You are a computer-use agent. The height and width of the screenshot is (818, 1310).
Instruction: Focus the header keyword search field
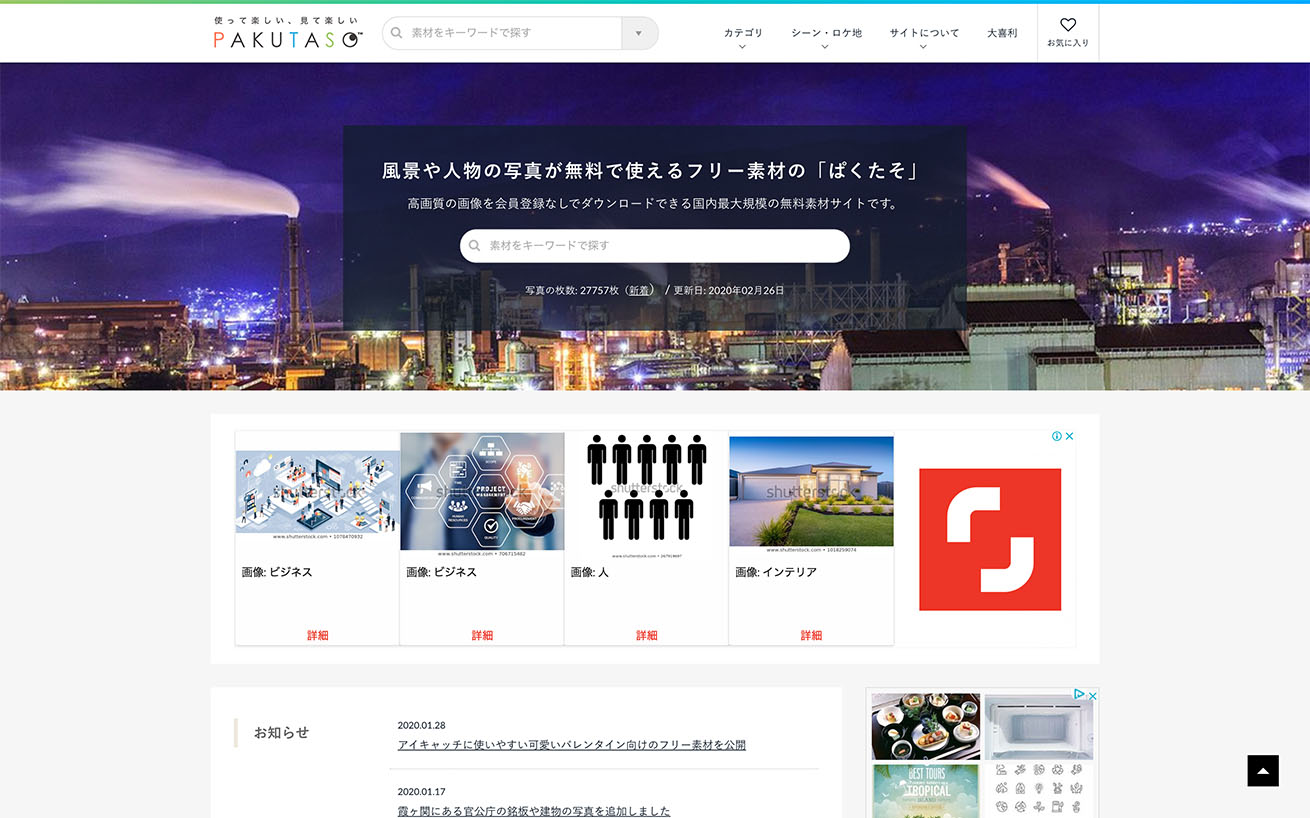(511, 33)
